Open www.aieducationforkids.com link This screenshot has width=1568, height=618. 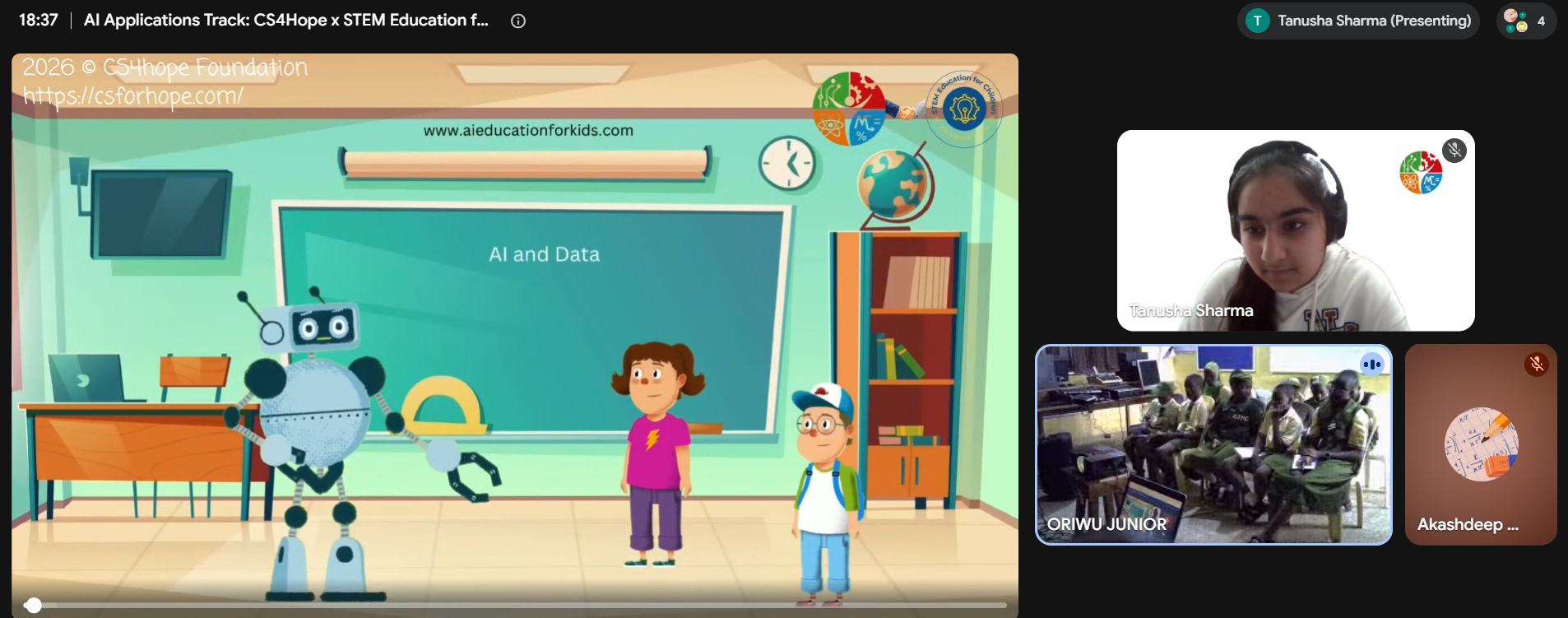tap(528, 130)
